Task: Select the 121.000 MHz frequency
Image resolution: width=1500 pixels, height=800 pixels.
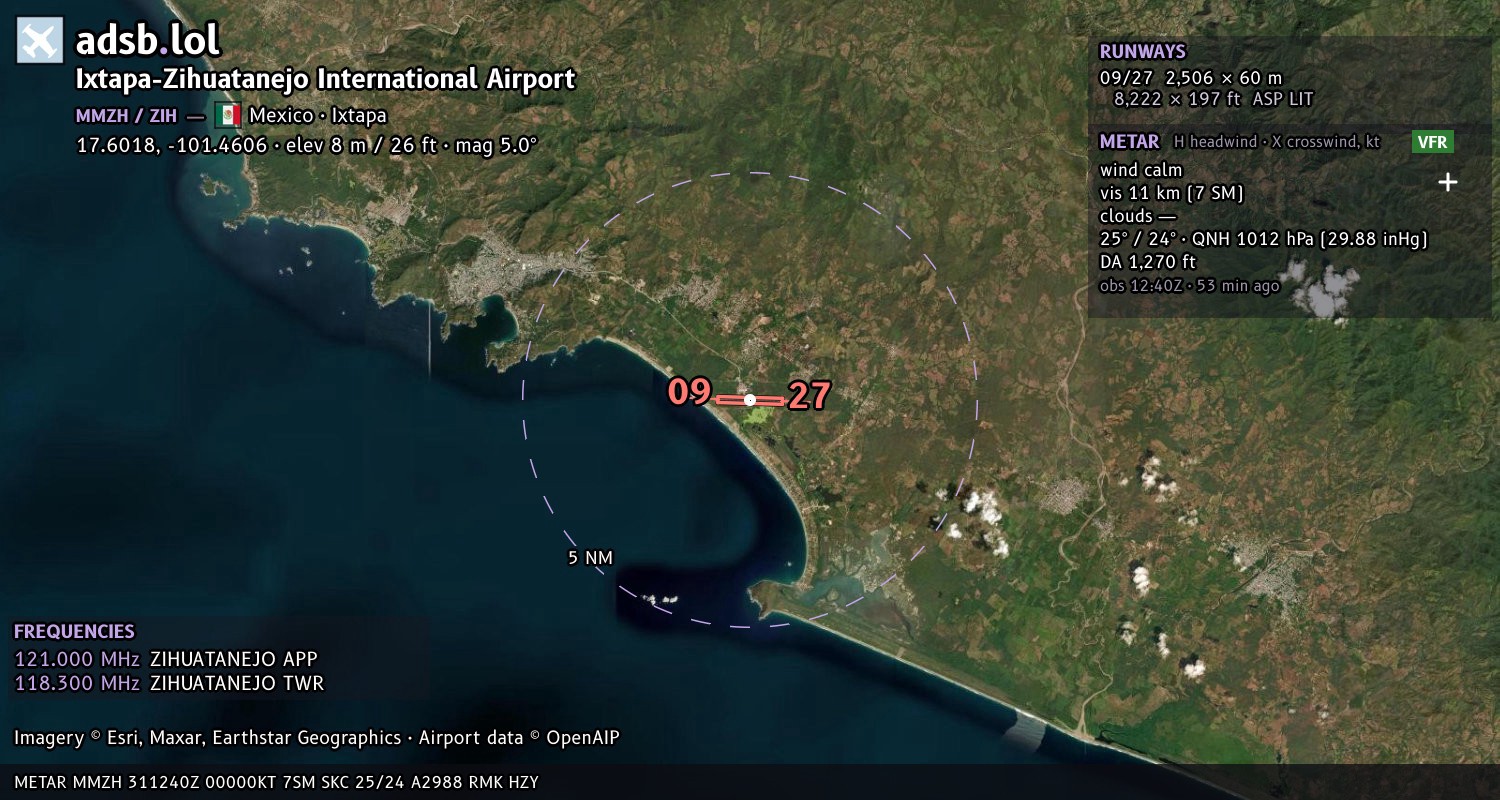Action: pyautogui.click(x=77, y=659)
